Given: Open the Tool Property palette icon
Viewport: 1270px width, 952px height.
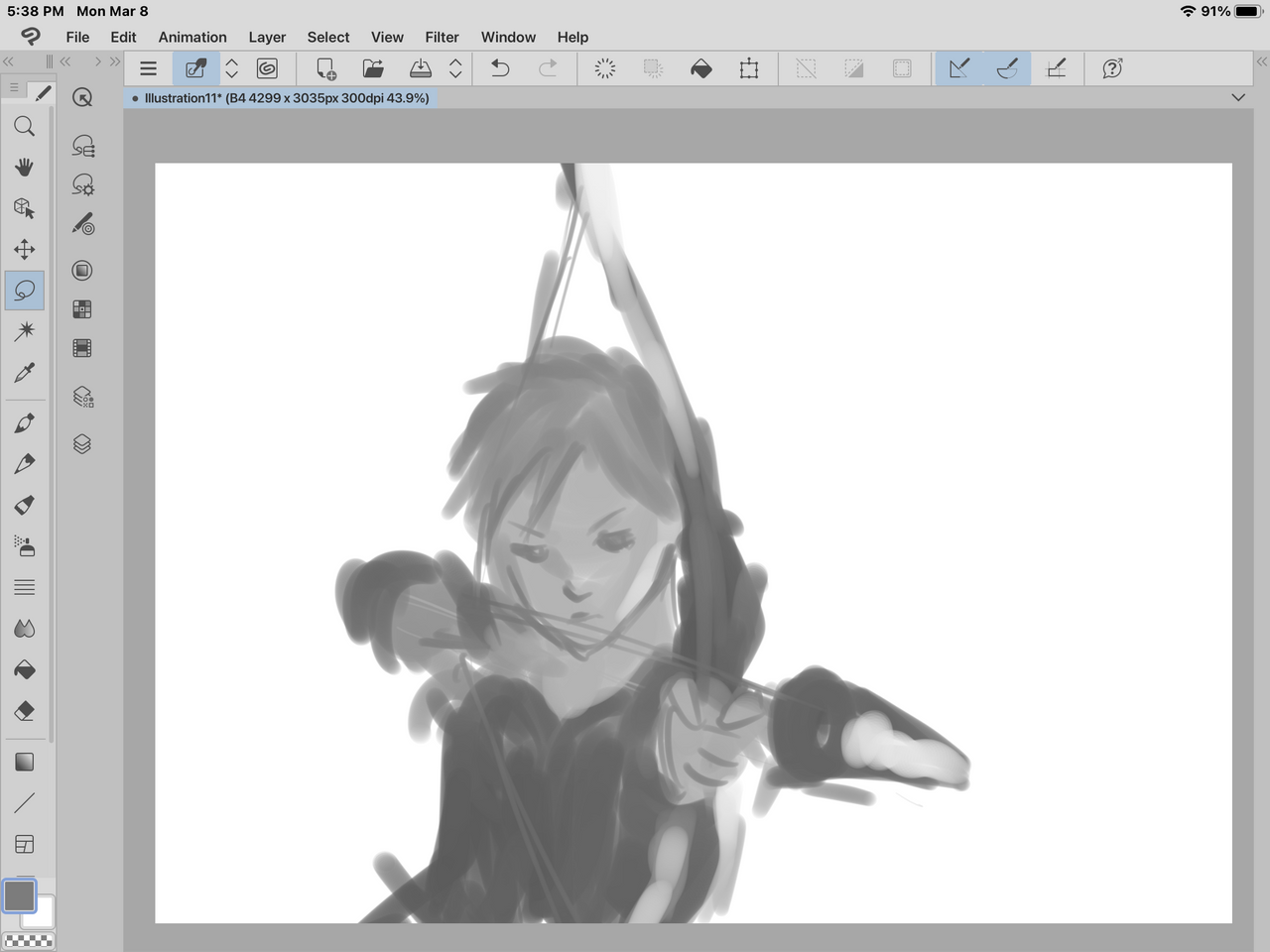Looking at the screenshot, I should point(82,185).
